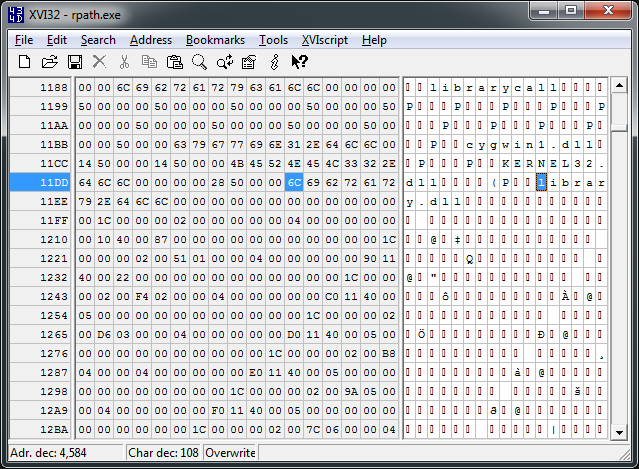
Task: Toggle the Overwrite mode status indicator
Action: 230,453
